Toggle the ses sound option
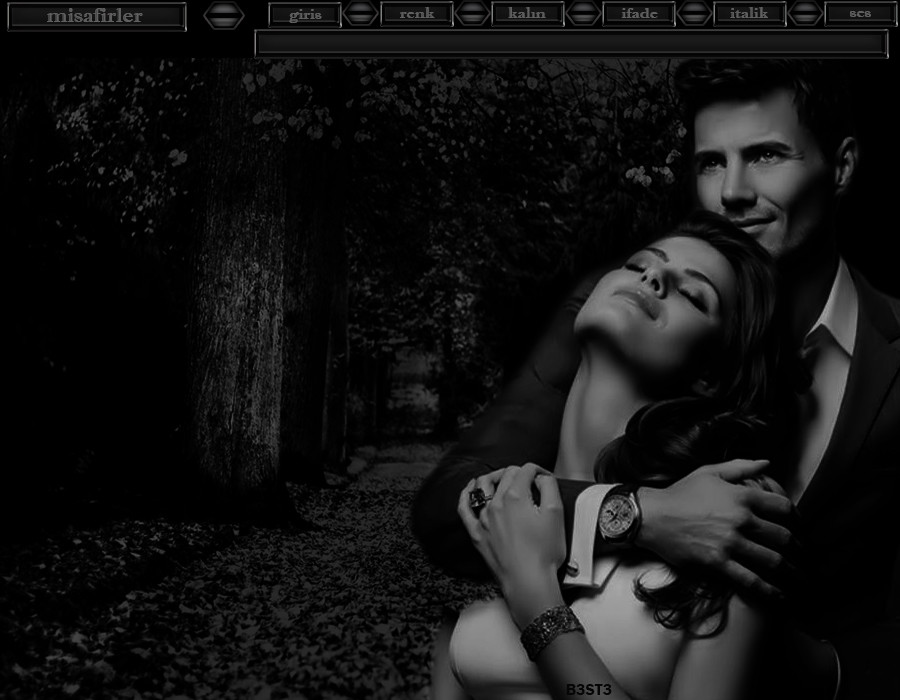 point(860,14)
